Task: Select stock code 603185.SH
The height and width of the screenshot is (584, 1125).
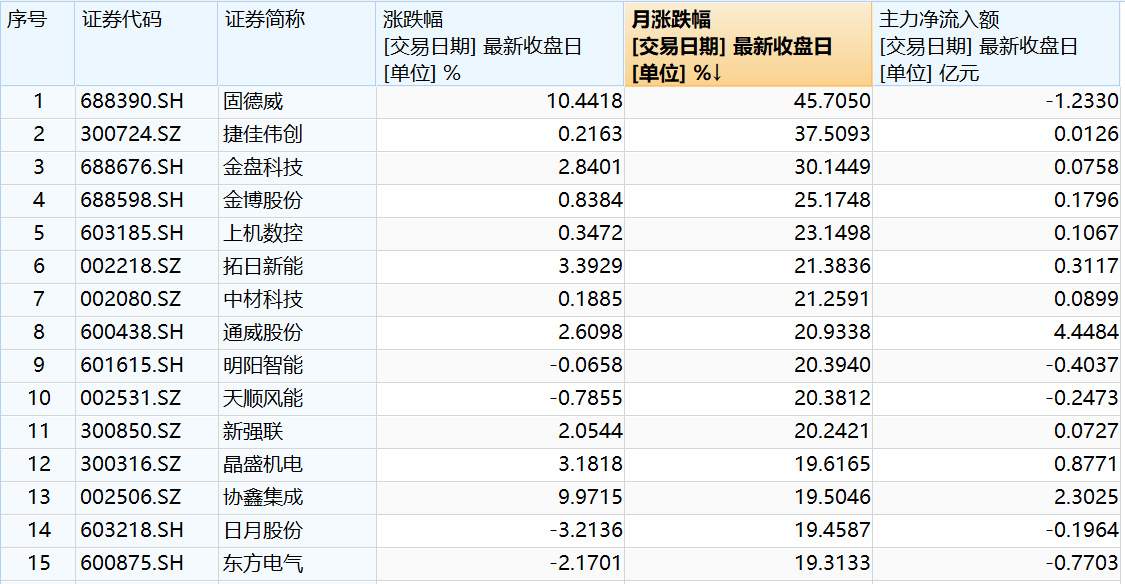Action: (132, 233)
